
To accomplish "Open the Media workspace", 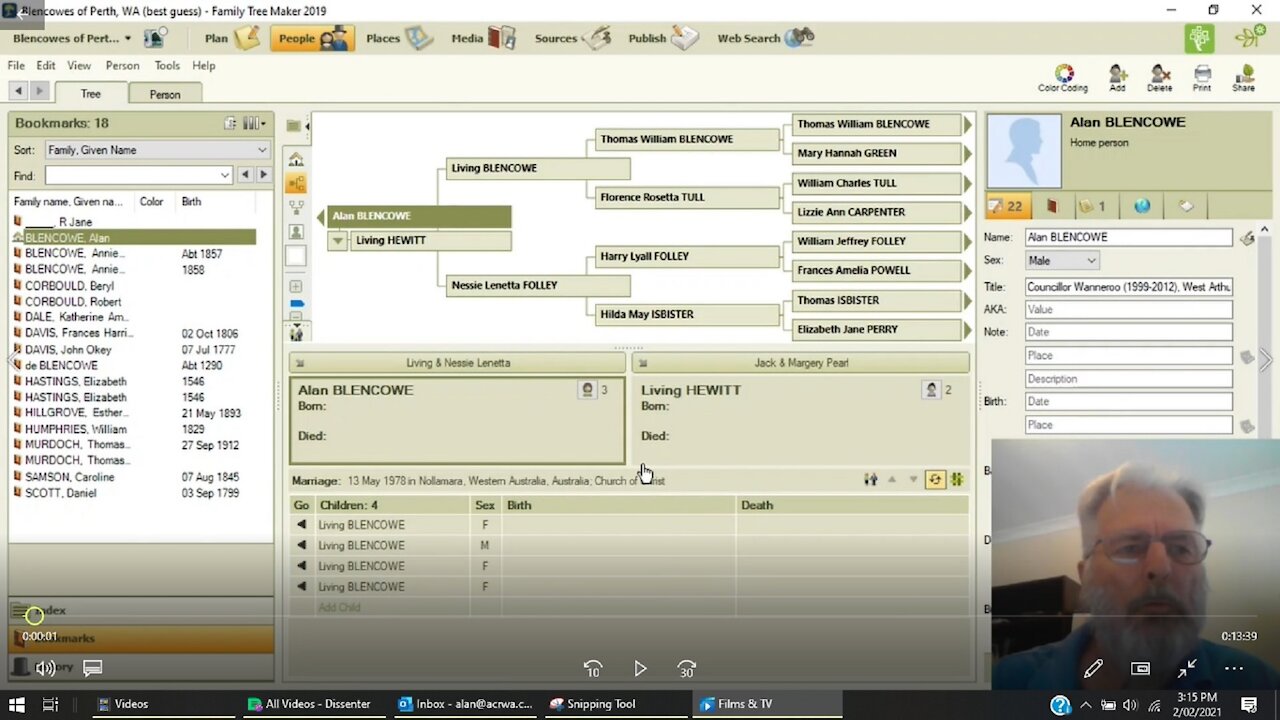I will click(x=483, y=38).
